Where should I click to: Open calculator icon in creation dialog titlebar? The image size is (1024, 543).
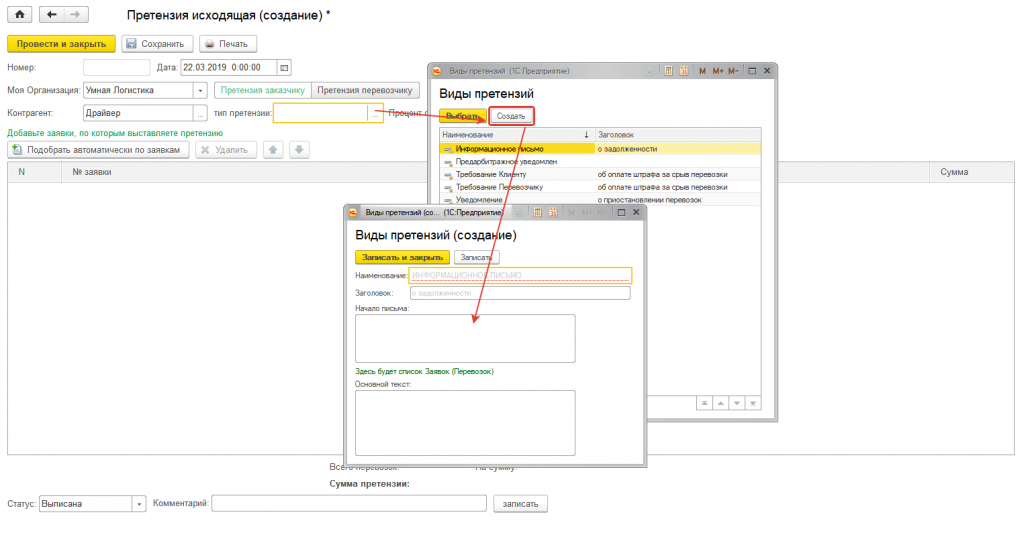pyautogui.click(x=537, y=212)
